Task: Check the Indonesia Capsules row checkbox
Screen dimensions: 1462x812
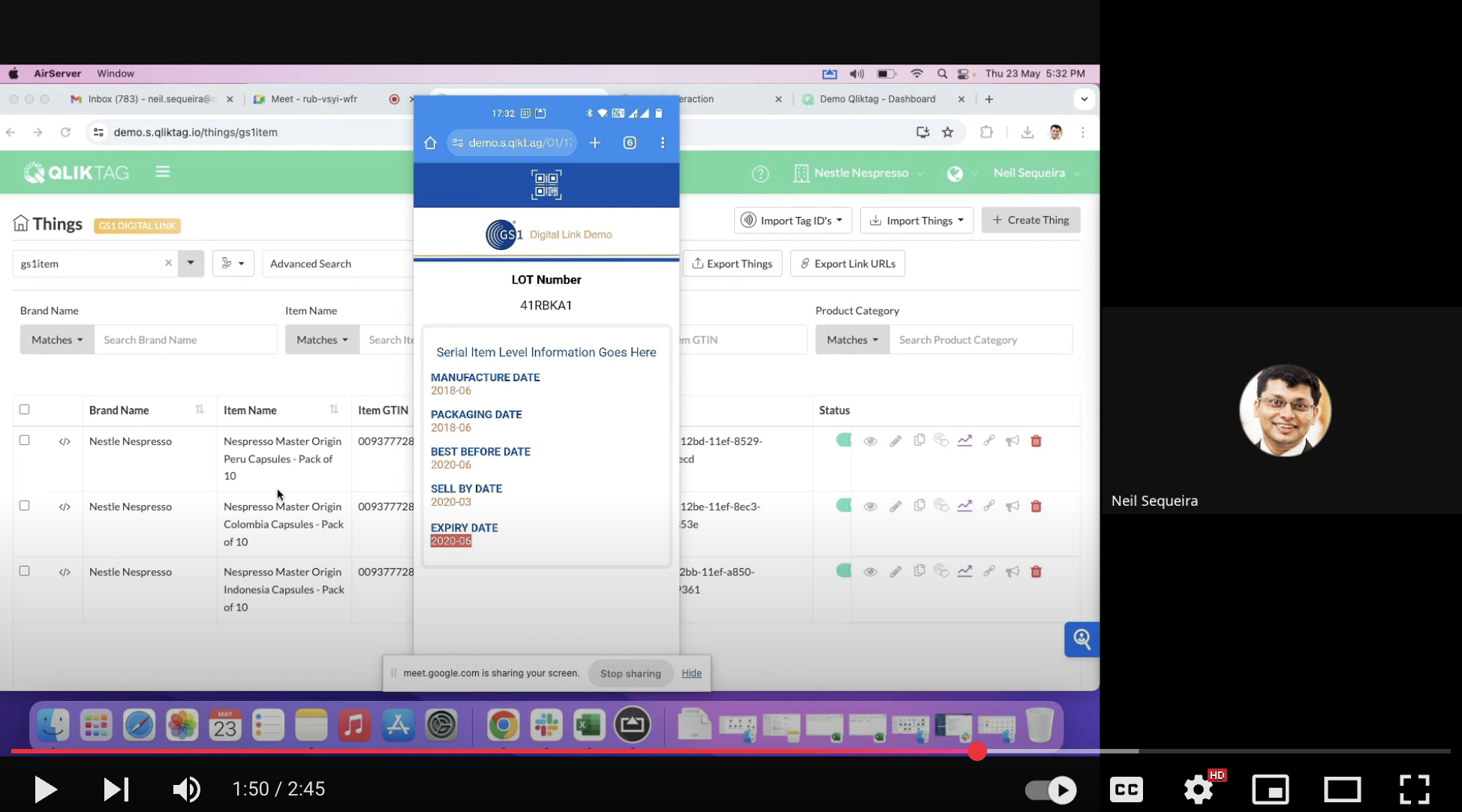Action: [x=25, y=571]
